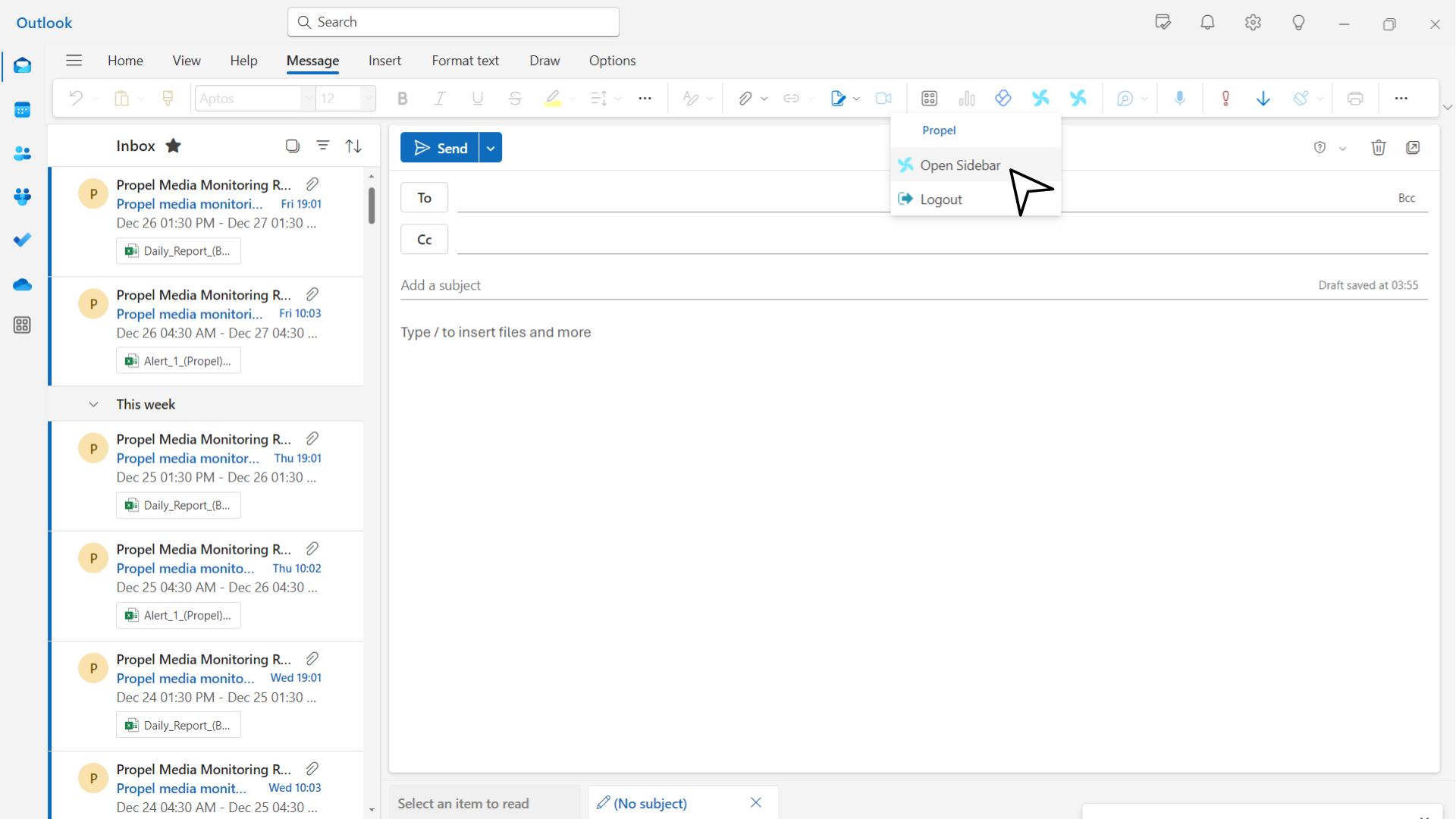Click the Send button

440,148
